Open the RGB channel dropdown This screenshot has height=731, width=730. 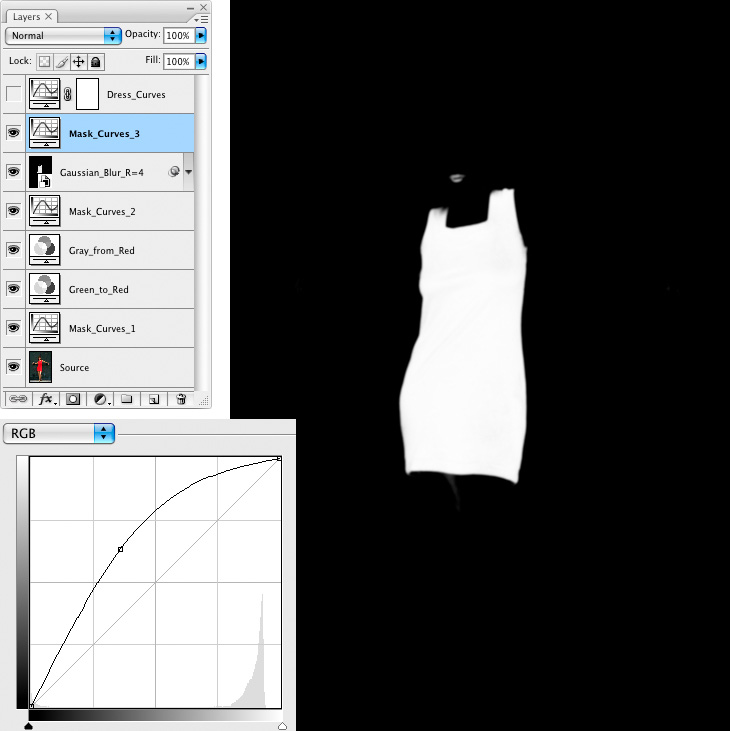click(60, 433)
